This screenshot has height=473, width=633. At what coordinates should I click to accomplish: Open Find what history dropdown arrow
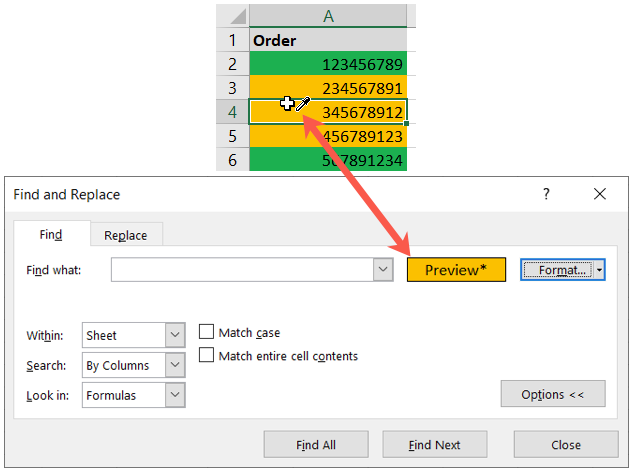(383, 270)
